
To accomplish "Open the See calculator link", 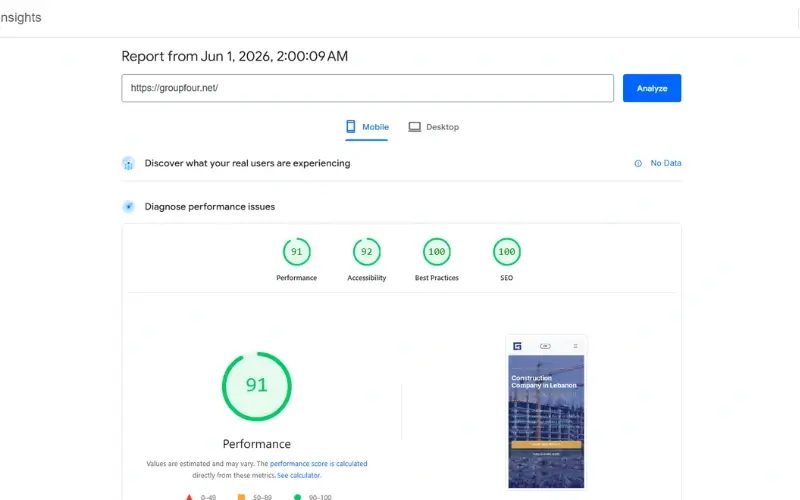I will (299, 476).
